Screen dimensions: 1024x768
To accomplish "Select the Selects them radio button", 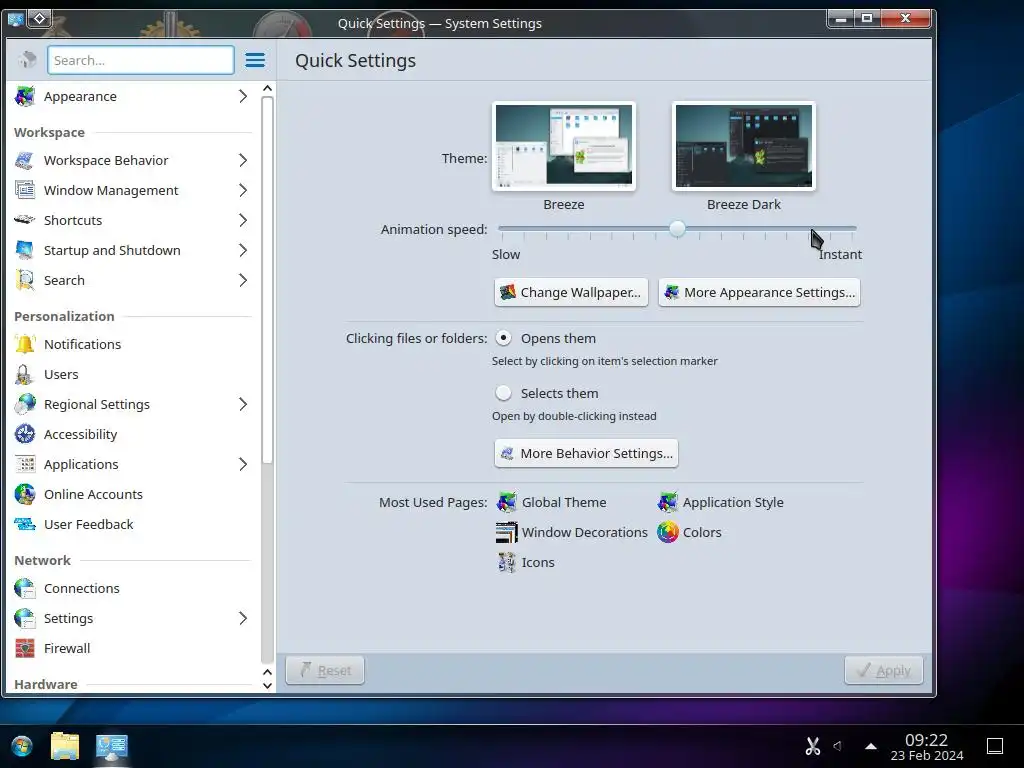I will (503, 393).
